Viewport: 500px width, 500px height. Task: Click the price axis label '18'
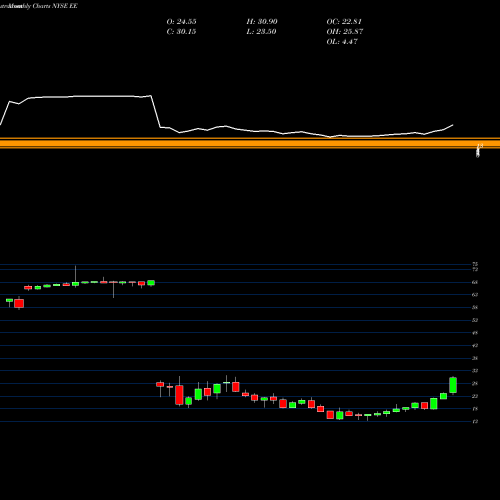tap(475, 409)
